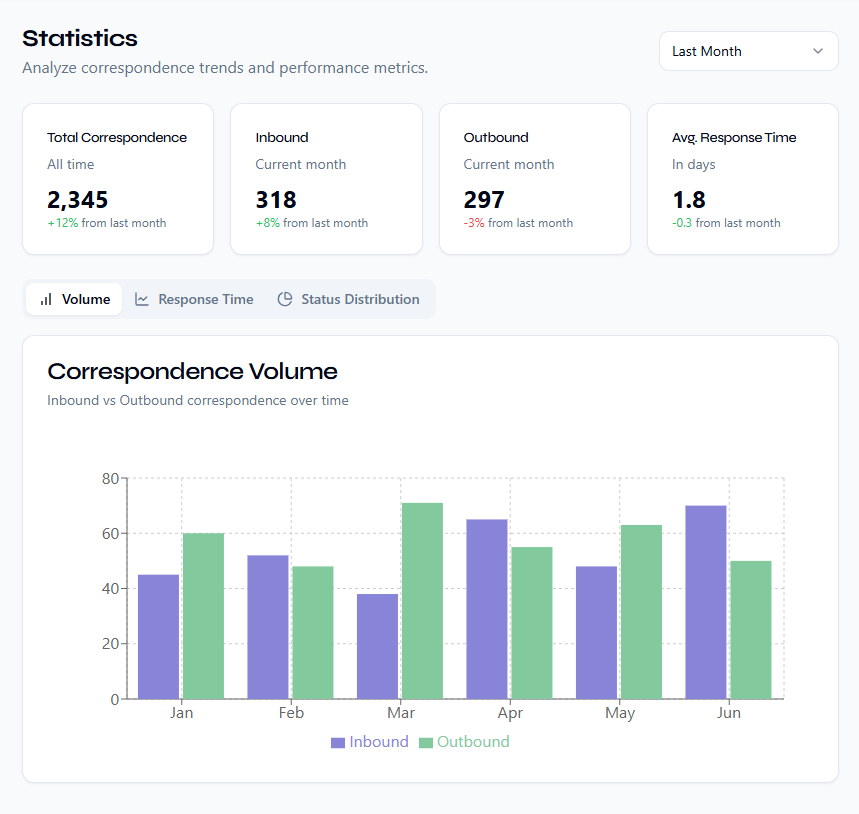
Task: Click the Outbound current month card
Action: tap(534, 179)
